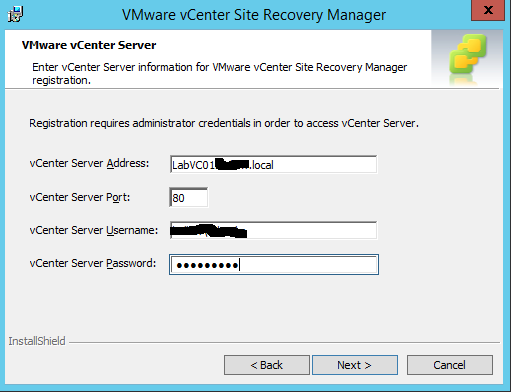Click the 'VMware vCenter Site Recovery Manager' window title
The height and width of the screenshot is (392, 511).
pyautogui.click(x=254, y=15)
